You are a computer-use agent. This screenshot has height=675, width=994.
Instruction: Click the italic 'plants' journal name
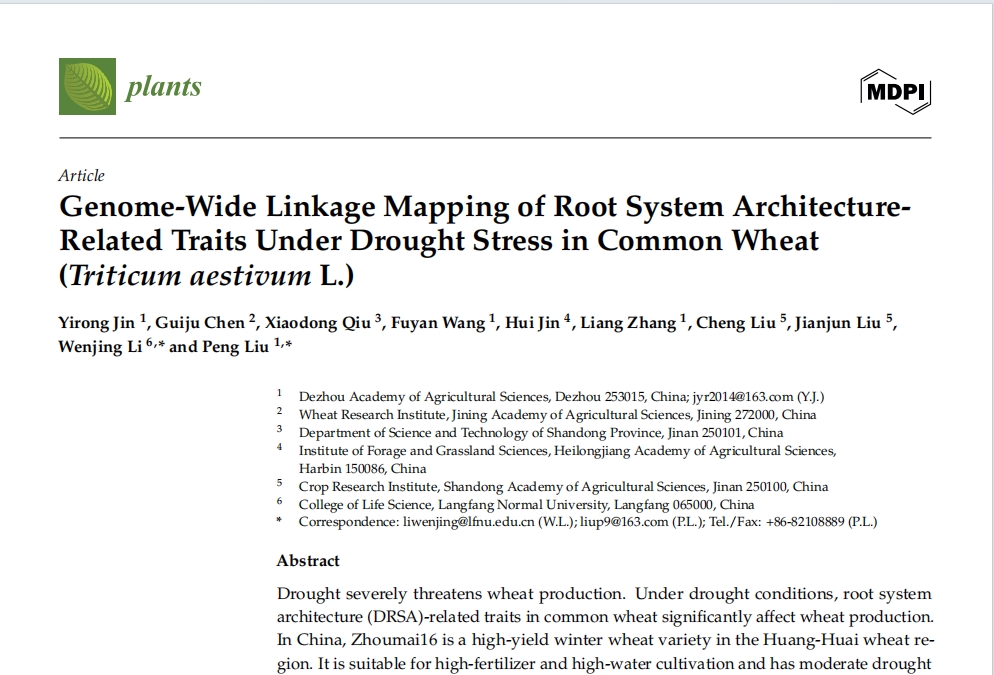click(x=163, y=87)
